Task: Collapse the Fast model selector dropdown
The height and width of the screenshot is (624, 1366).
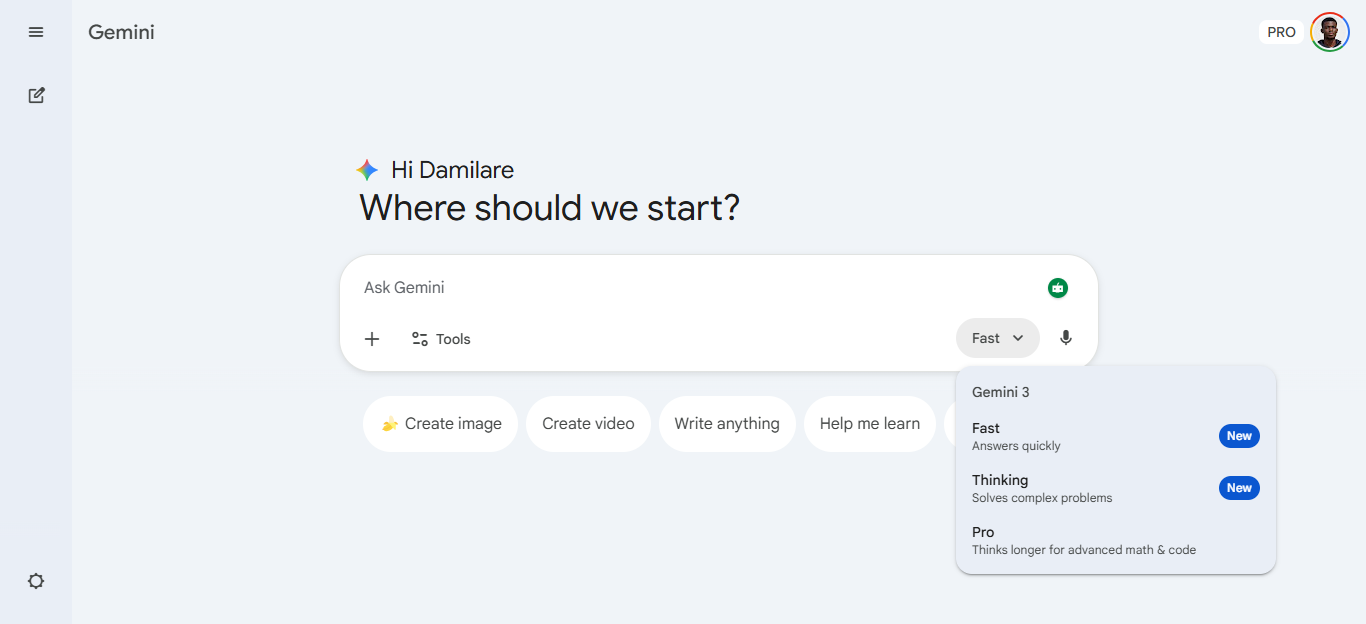Action: tap(997, 338)
